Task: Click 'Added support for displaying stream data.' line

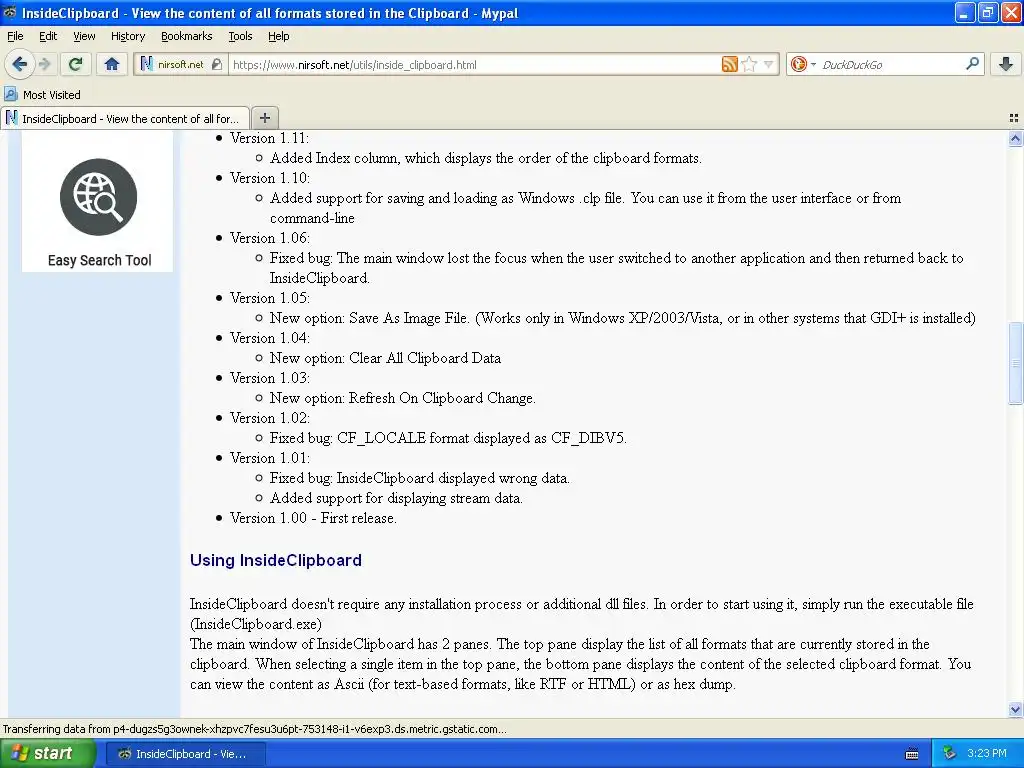Action: coord(396,498)
